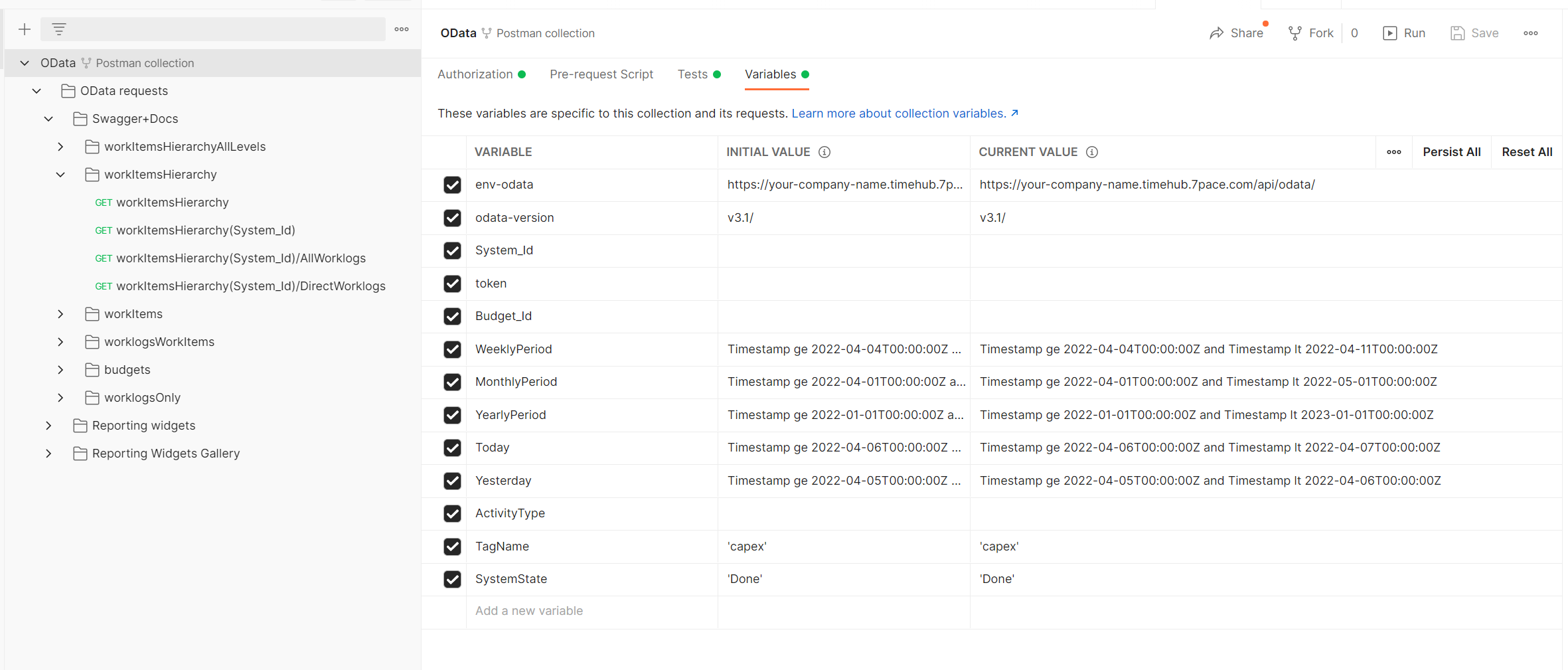Collapse the Swagger+Docs folder
Image resolution: width=1568 pixels, height=670 pixels.
pos(48,119)
